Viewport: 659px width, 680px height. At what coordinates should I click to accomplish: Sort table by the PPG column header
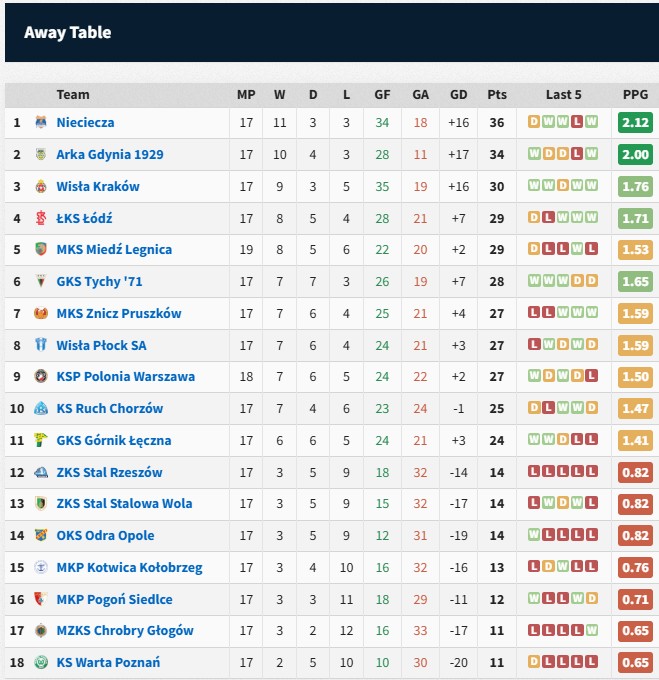[635, 95]
